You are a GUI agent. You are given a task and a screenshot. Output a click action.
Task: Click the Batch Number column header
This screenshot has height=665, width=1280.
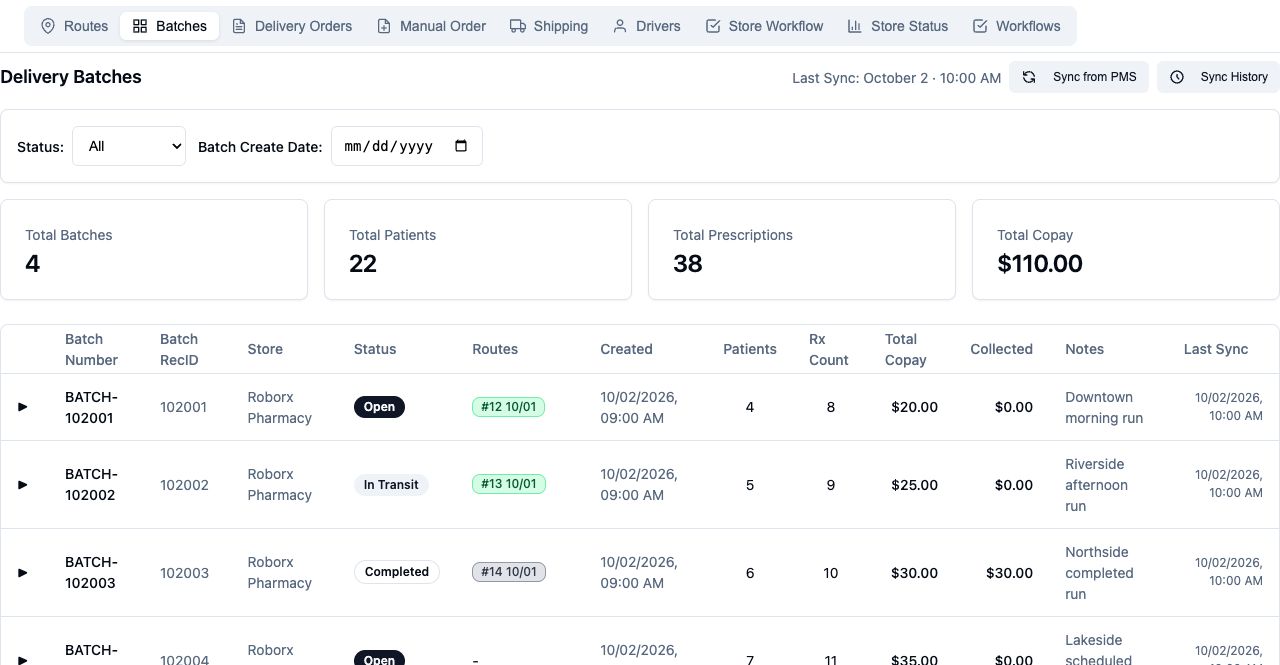(x=91, y=349)
